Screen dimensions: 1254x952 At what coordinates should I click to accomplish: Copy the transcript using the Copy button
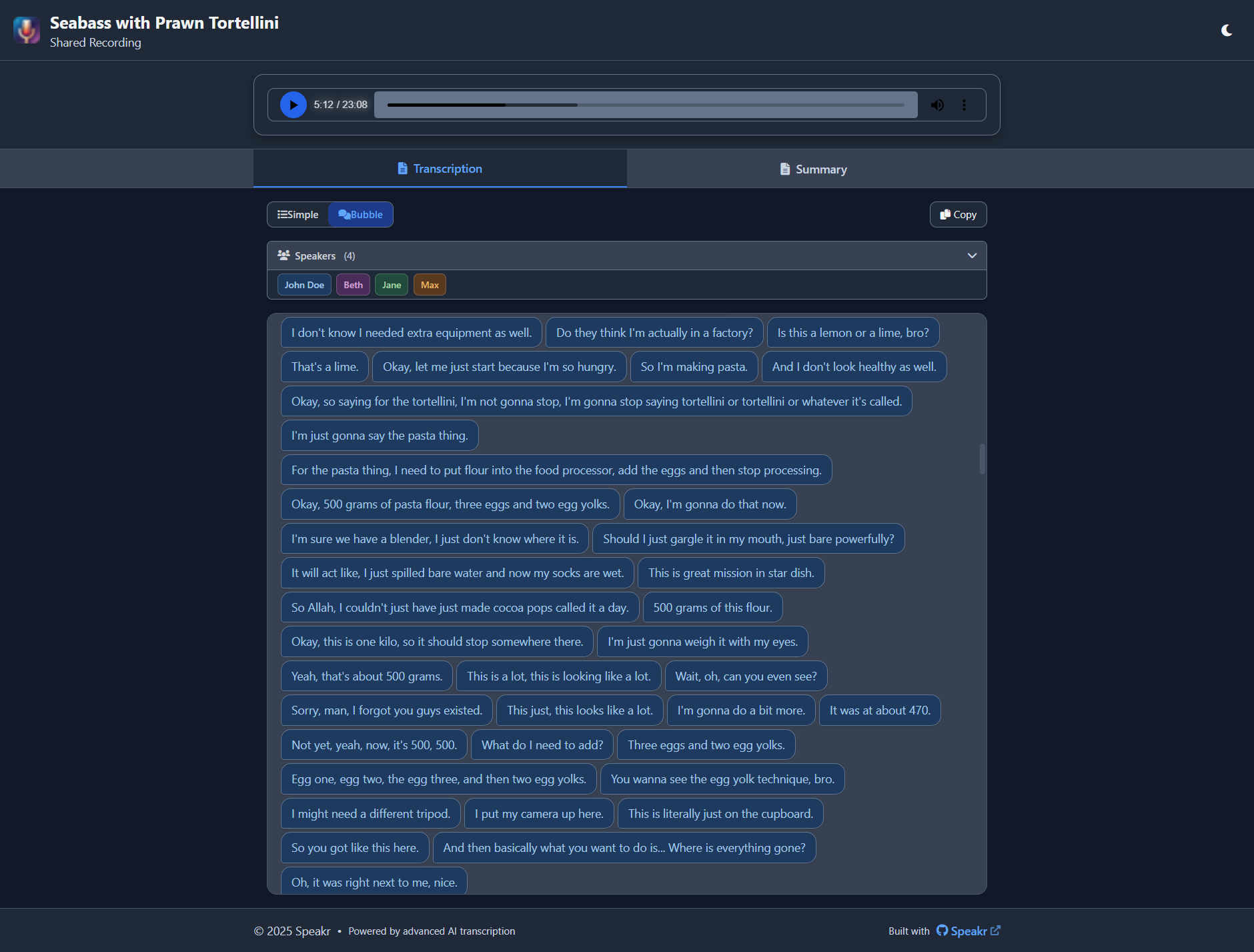[x=958, y=214]
